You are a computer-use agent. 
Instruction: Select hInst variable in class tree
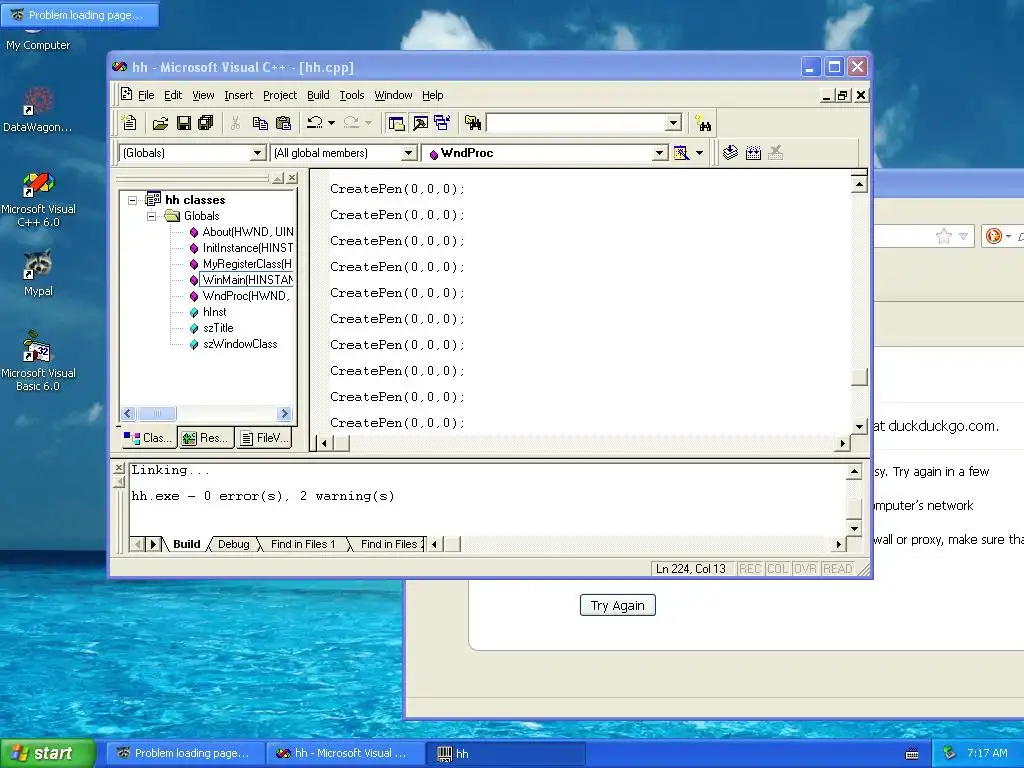pos(214,312)
